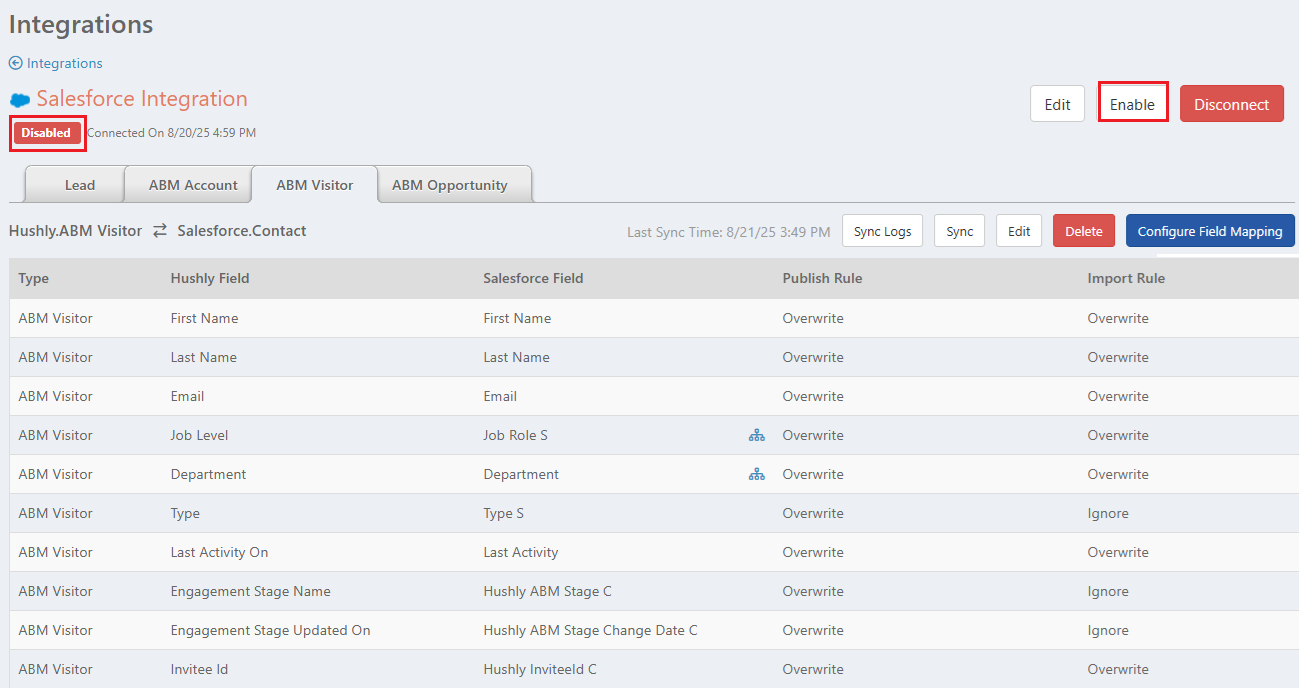Click Department in the Salesforce Field column
The image size is (1299, 688).
click(521, 474)
